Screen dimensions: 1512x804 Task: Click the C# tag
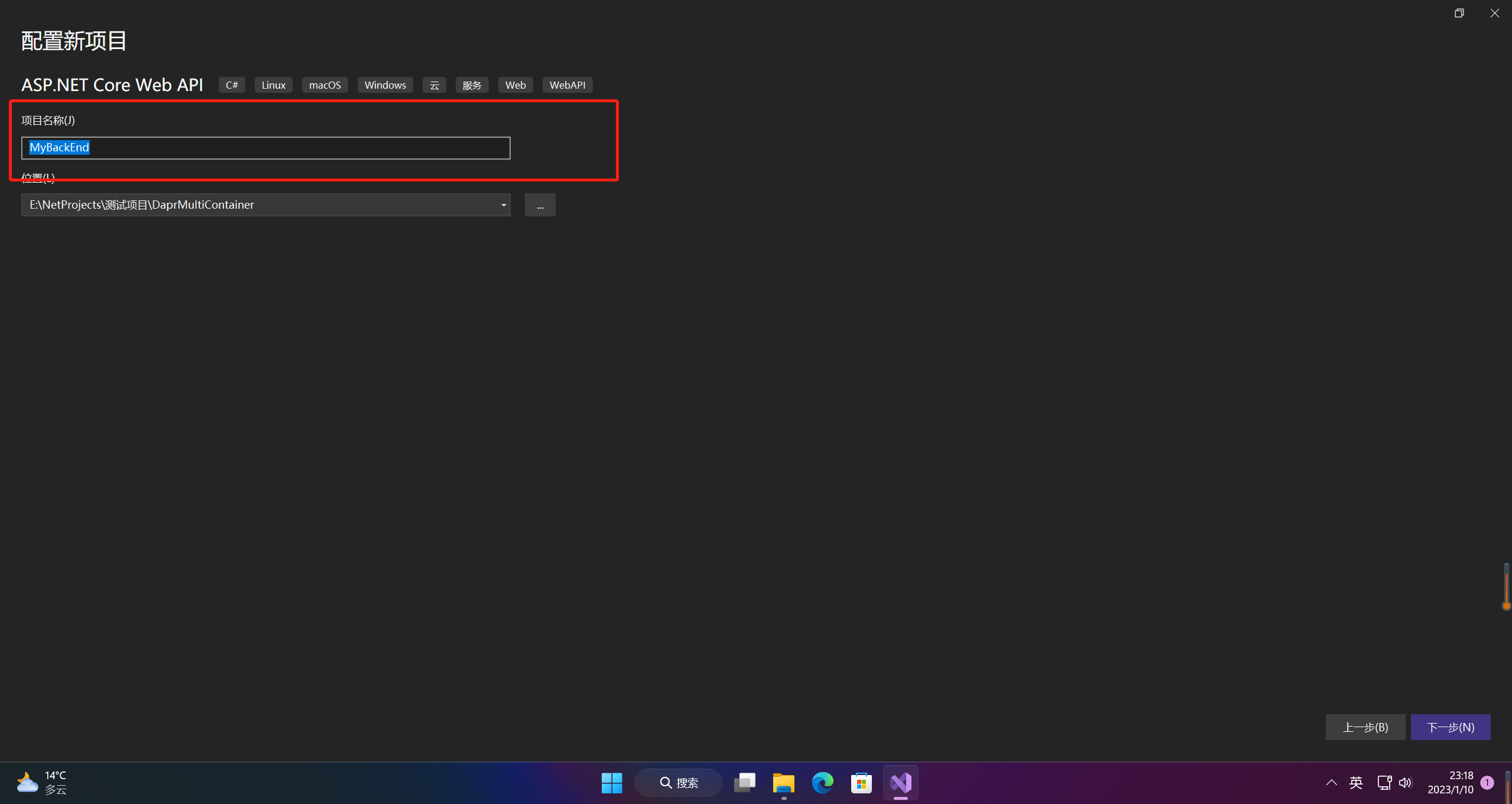coord(232,85)
